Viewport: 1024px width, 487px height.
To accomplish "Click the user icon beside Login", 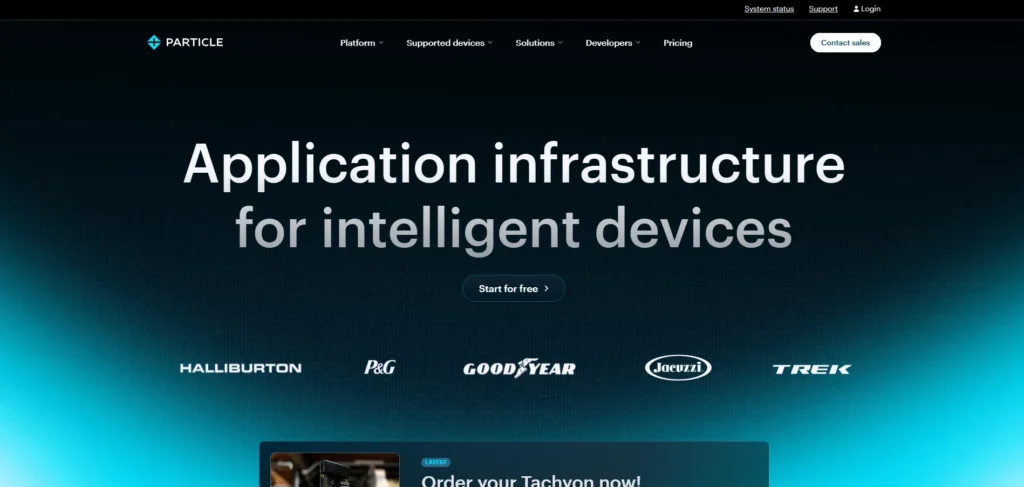I will click(856, 9).
